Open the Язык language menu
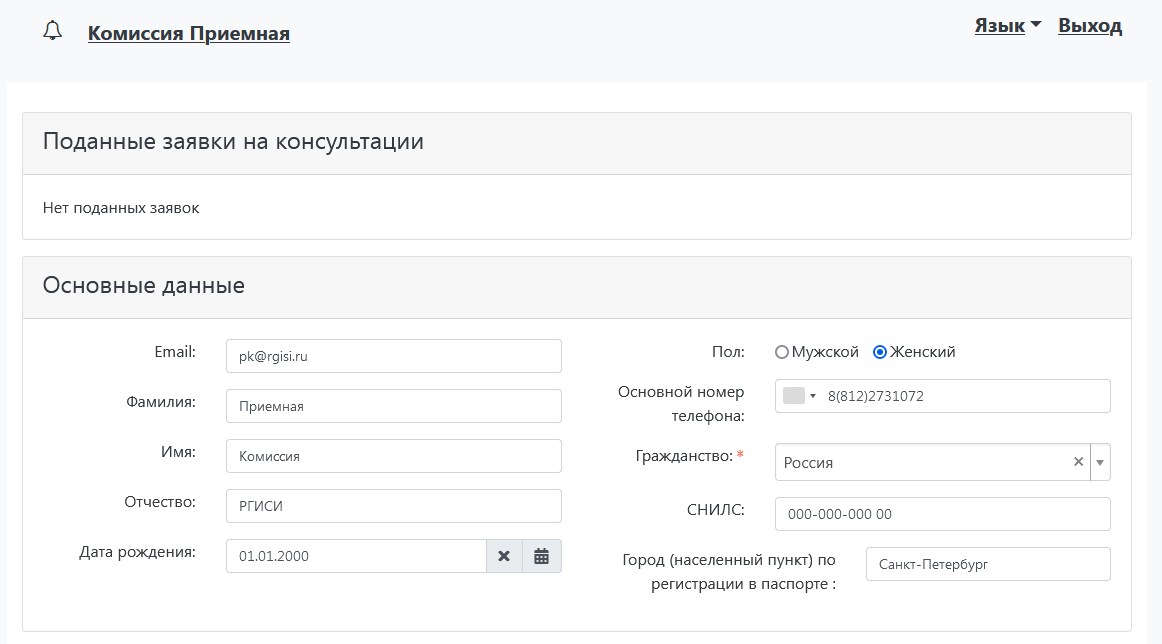 (x=1007, y=27)
